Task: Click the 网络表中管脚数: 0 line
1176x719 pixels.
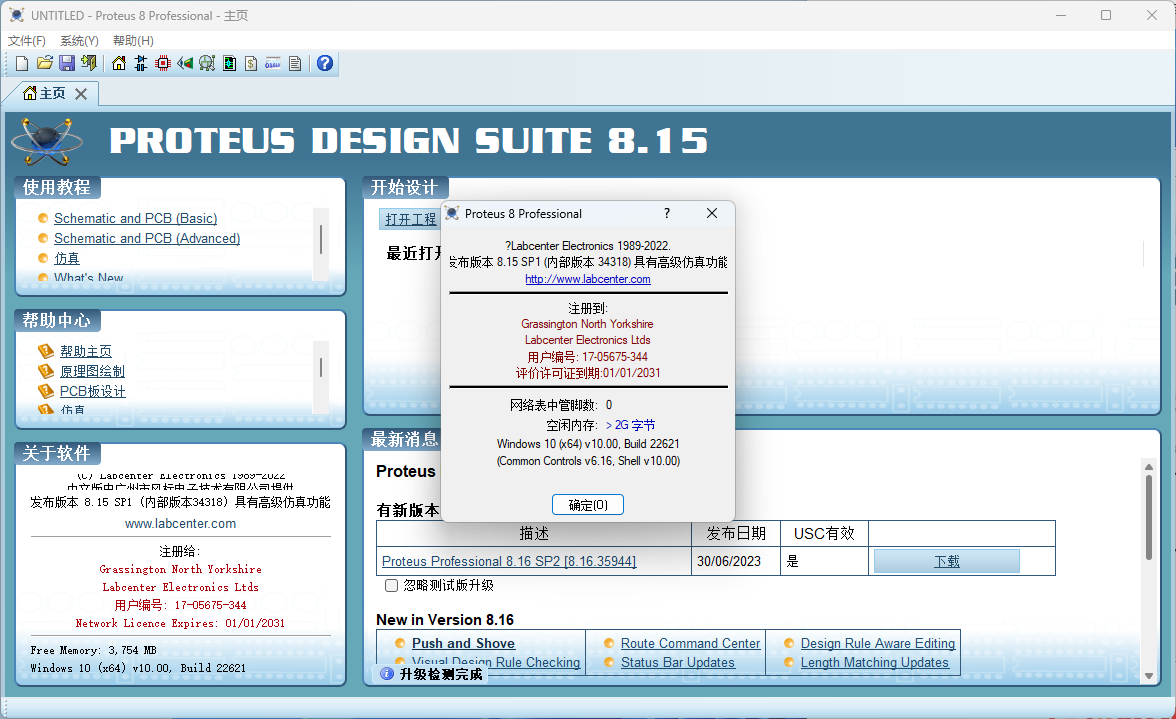Action: pos(561,405)
